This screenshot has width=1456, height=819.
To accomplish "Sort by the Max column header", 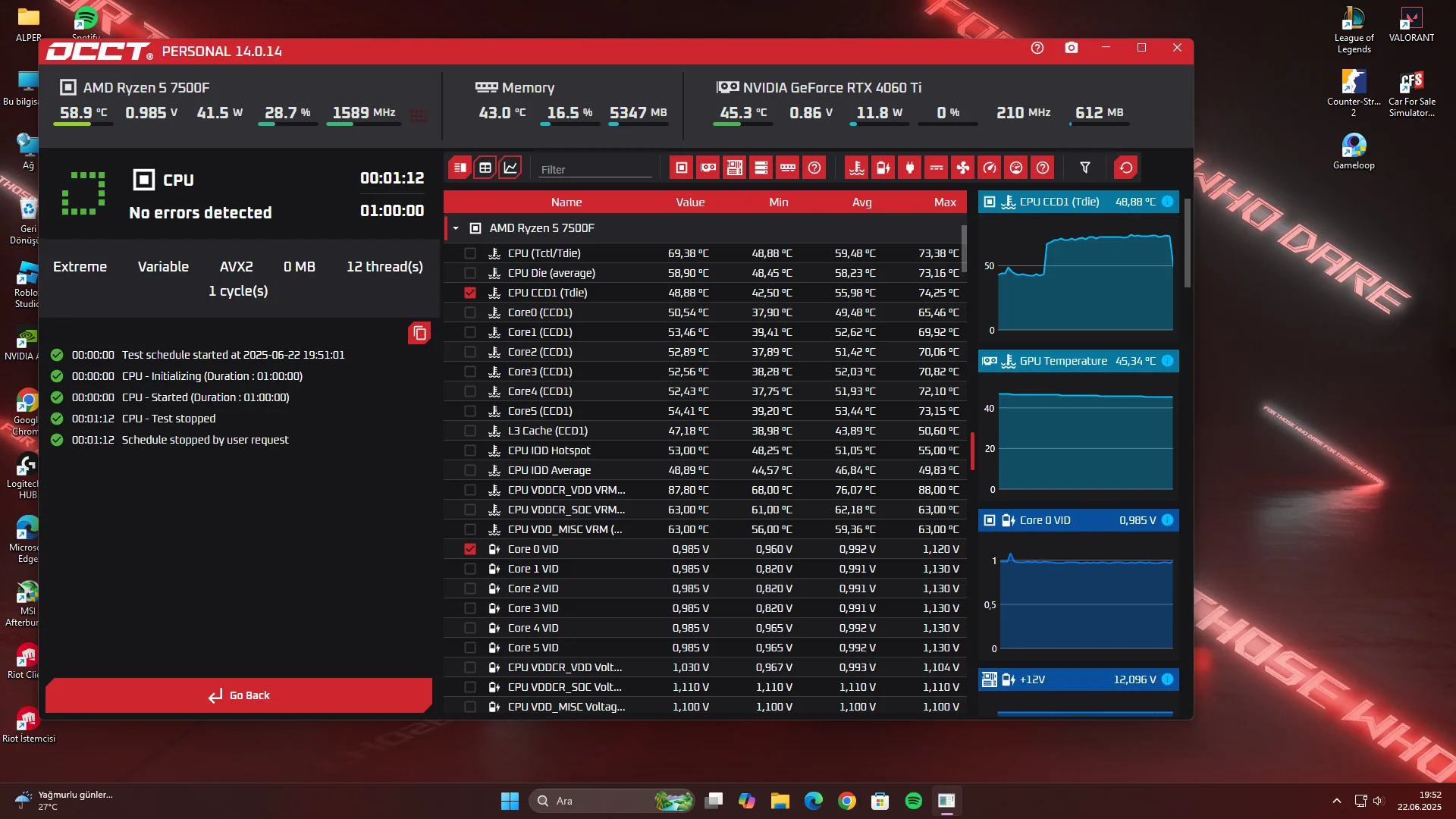I will tap(944, 202).
